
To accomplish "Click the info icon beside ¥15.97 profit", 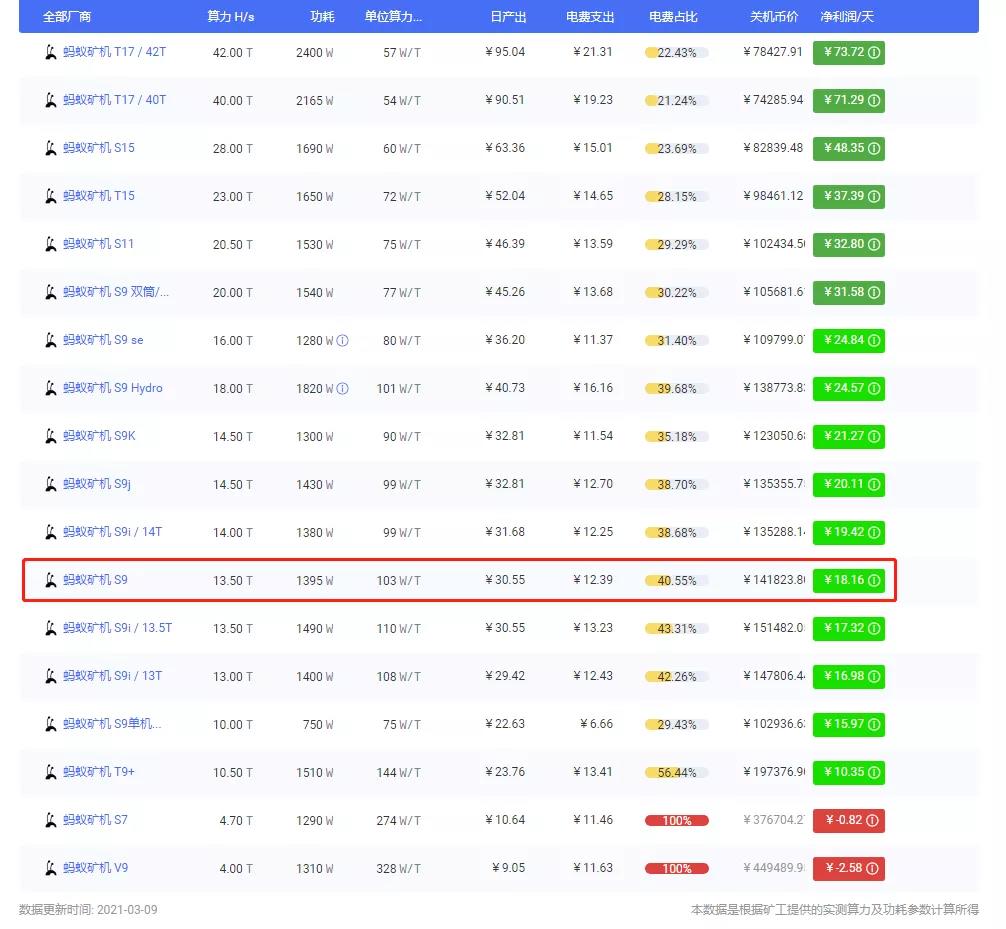I will (x=874, y=724).
